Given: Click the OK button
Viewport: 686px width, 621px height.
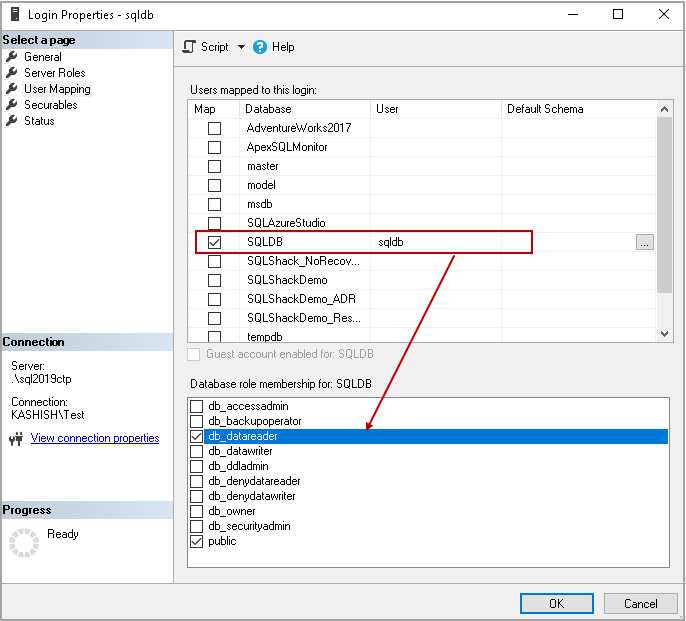Looking at the screenshot, I should (556, 604).
